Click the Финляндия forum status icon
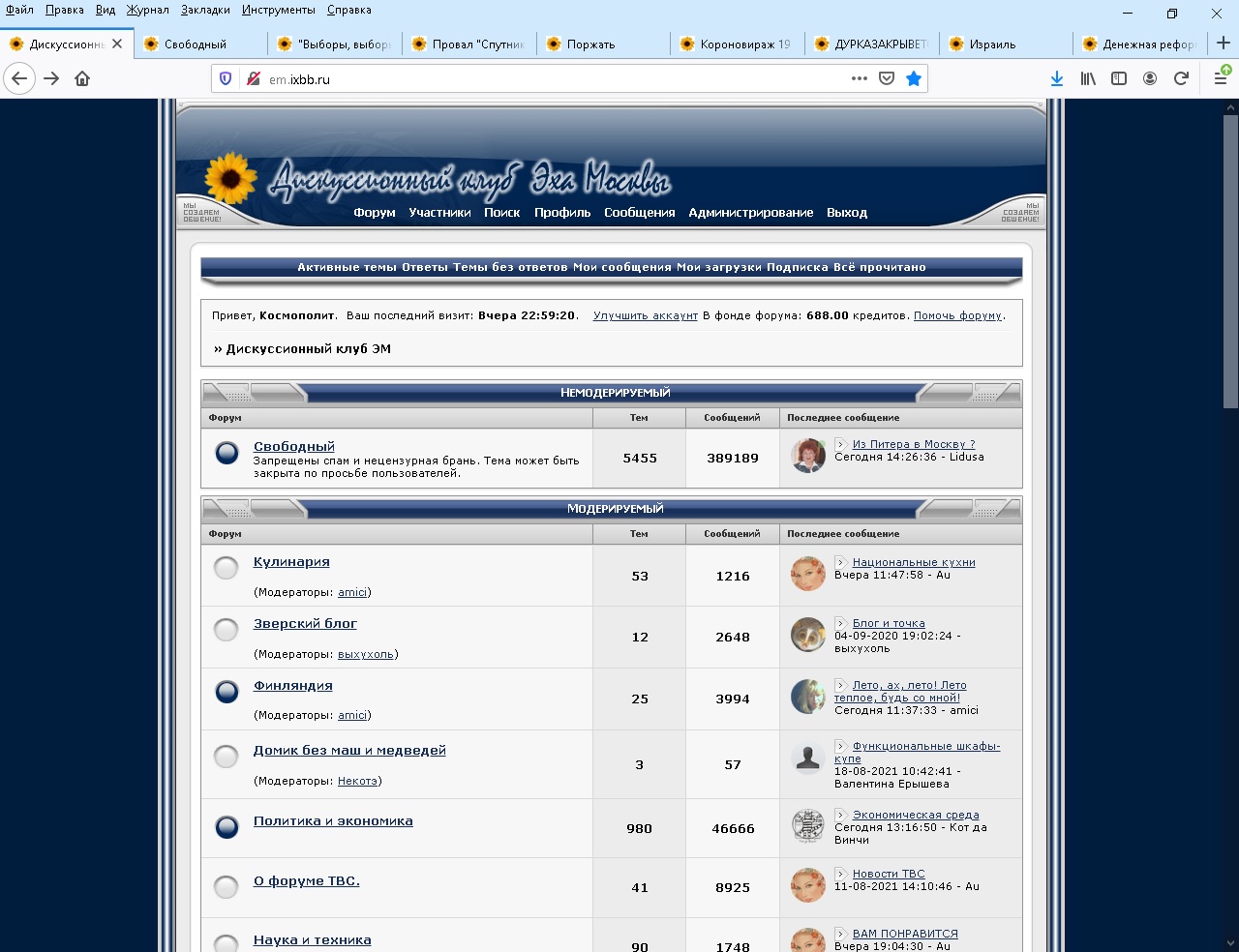 point(227,692)
